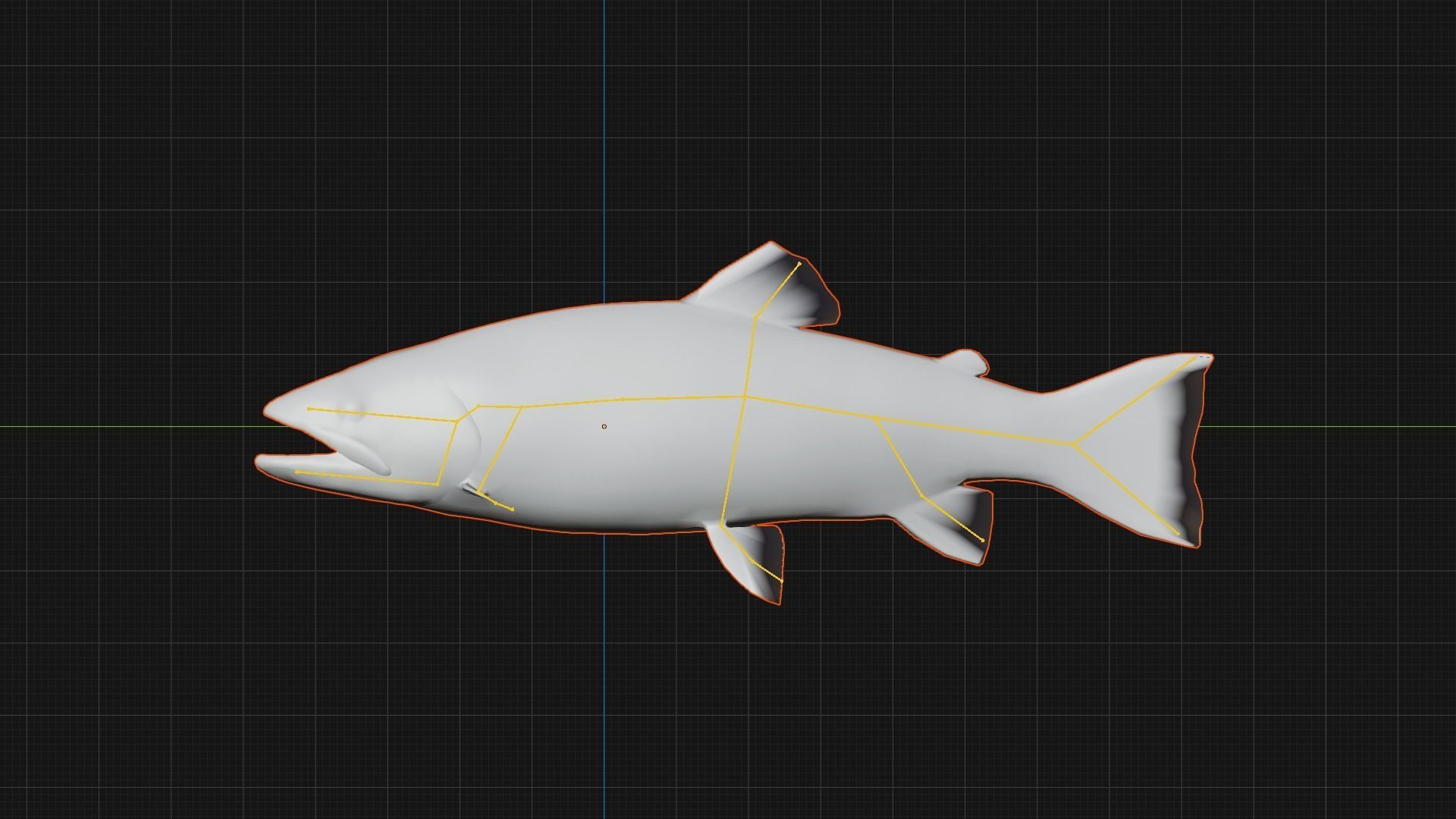Select the pectoral fin tip bone
1456x819 pixels.
[504, 506]
